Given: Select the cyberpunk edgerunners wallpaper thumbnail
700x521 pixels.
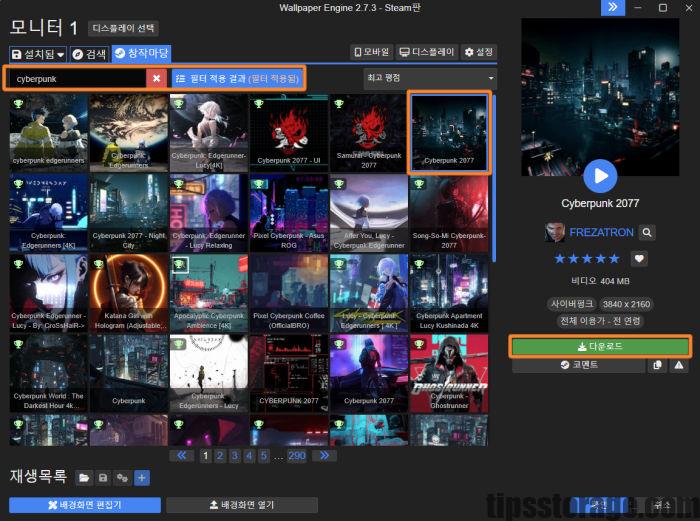Looking at the screenshot, I should [x=49, y=133].
